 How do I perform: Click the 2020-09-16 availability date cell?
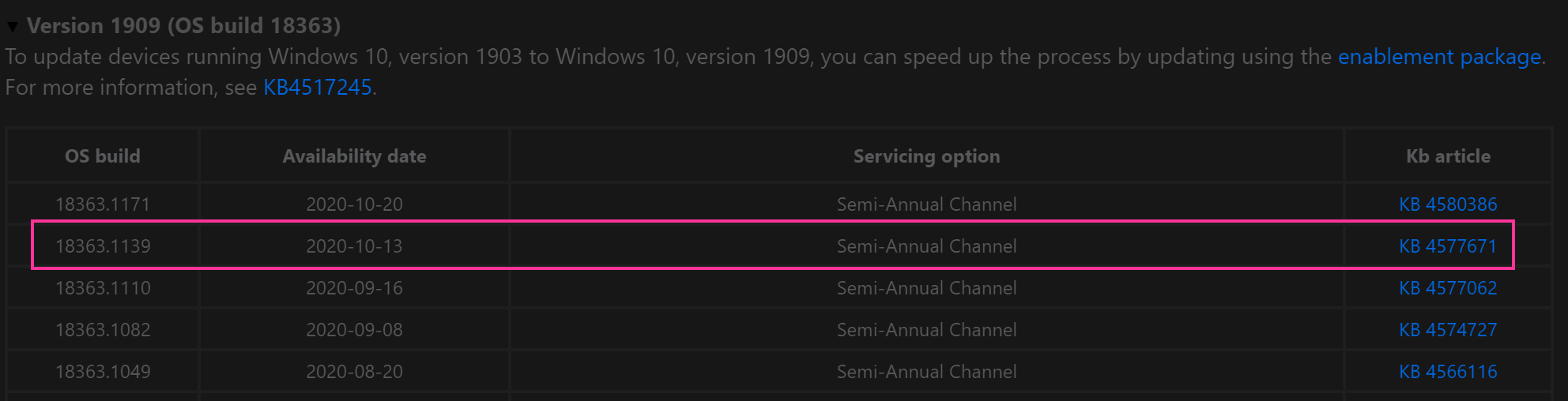(354, 288)
